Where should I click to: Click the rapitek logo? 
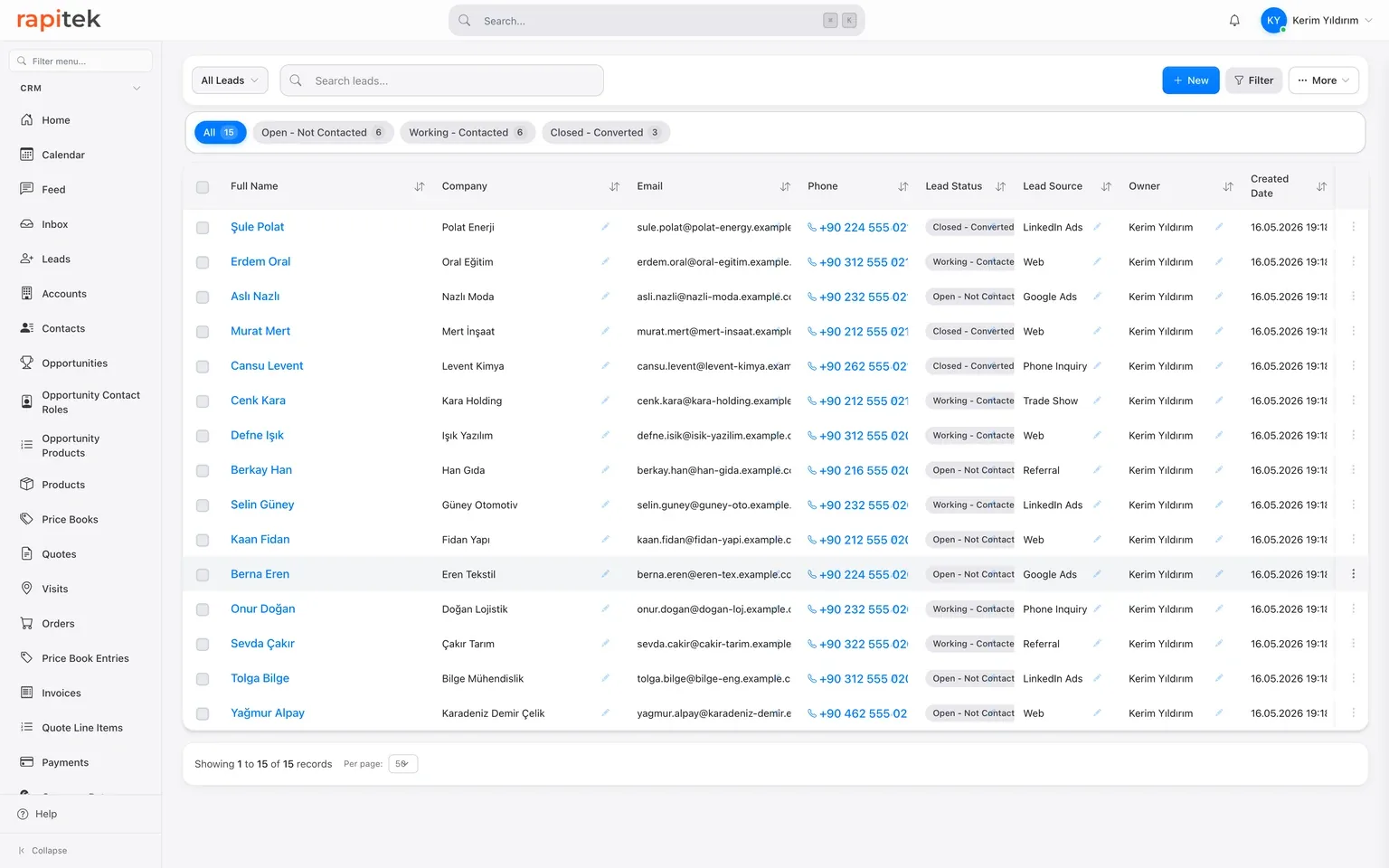[59, 20]
